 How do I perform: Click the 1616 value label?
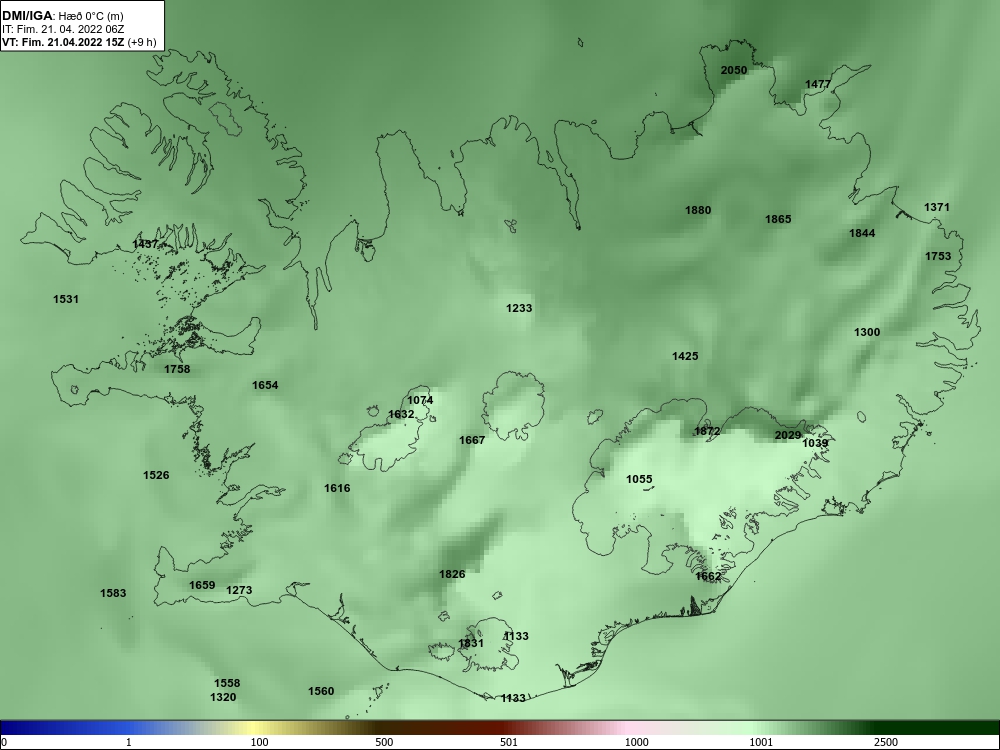337,489
